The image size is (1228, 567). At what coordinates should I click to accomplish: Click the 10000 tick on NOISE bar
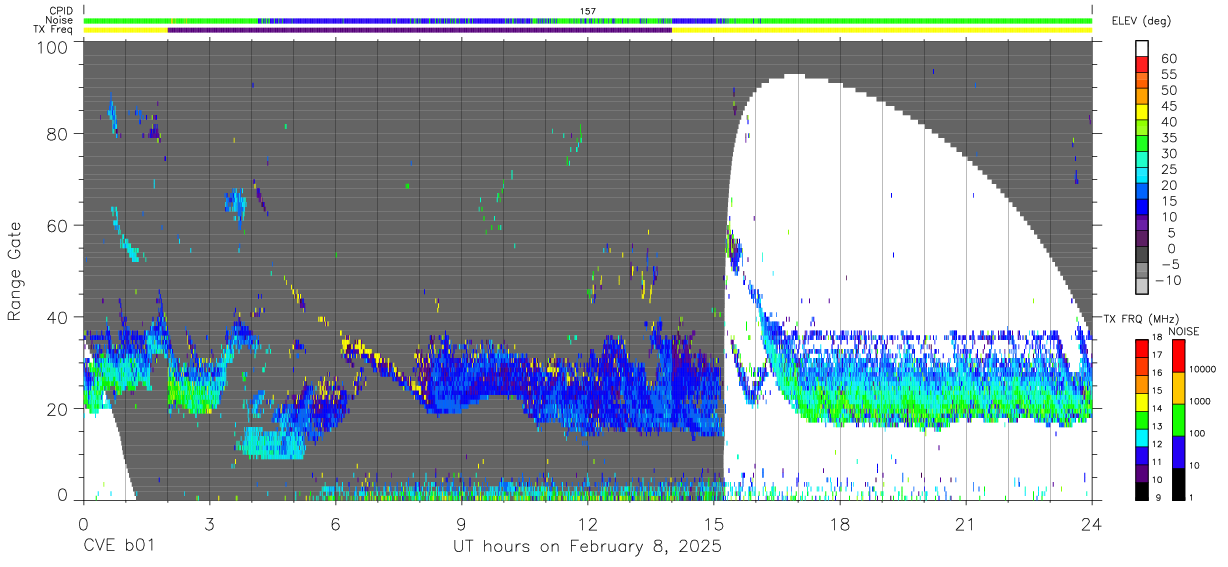point(1204,371)
